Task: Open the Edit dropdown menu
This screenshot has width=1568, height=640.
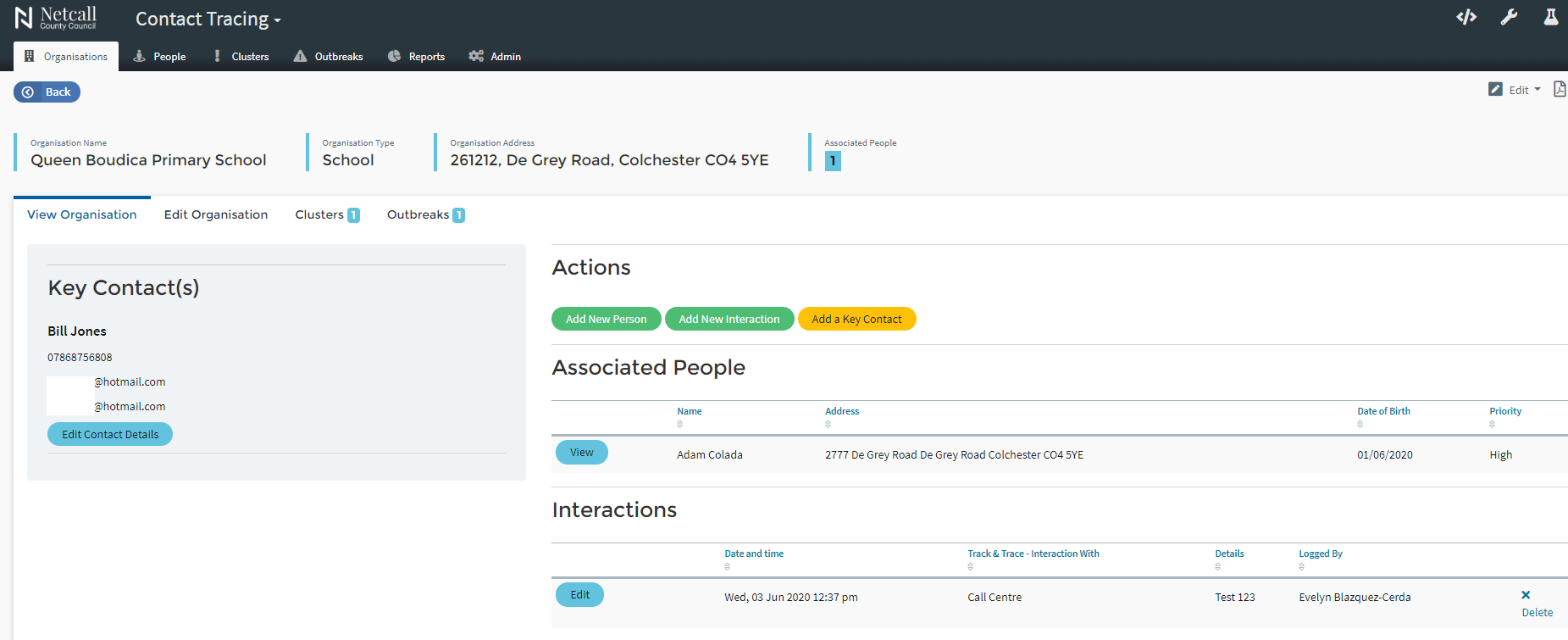Action: click(1515, 90)
